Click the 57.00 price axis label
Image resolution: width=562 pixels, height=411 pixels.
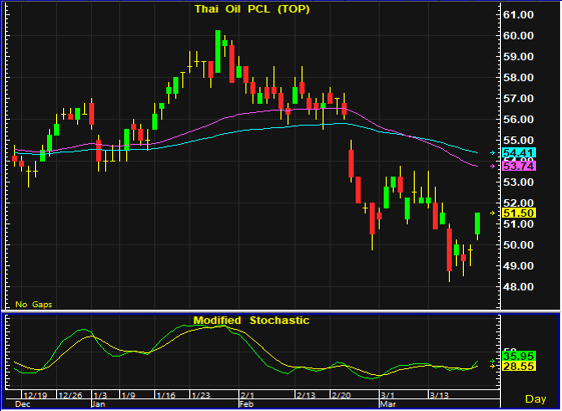519,99
